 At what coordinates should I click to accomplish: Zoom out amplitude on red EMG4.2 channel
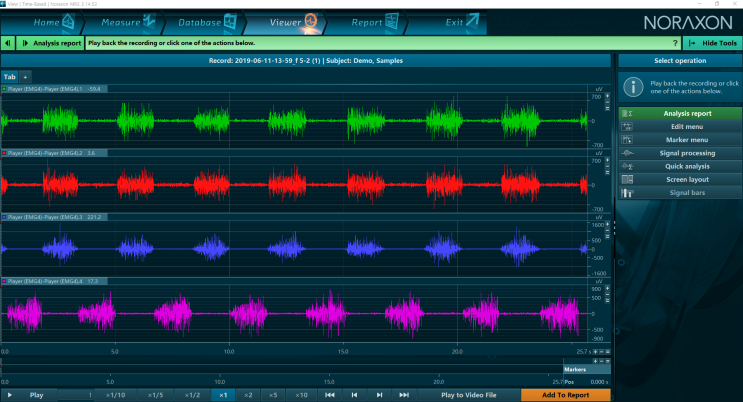point(607,167)
